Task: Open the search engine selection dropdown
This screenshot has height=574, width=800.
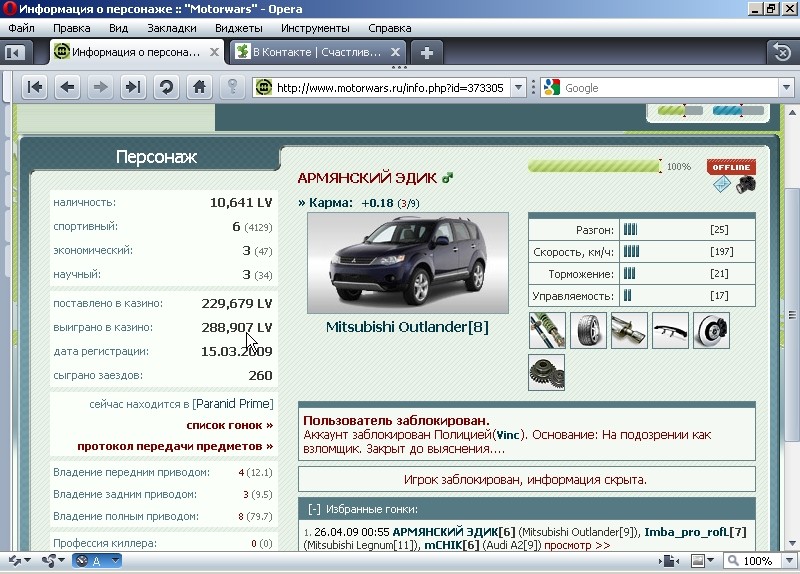Action: tap(786, 88)
